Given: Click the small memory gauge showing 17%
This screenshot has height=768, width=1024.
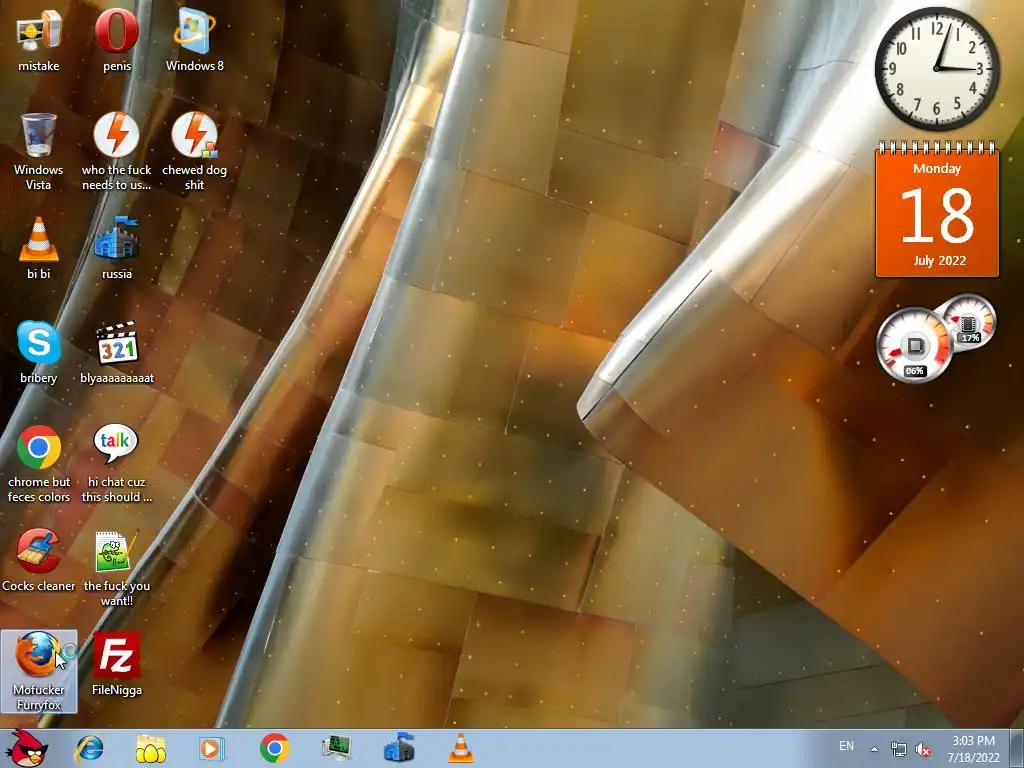Looking at the screenshot, I should click(970, 322).
